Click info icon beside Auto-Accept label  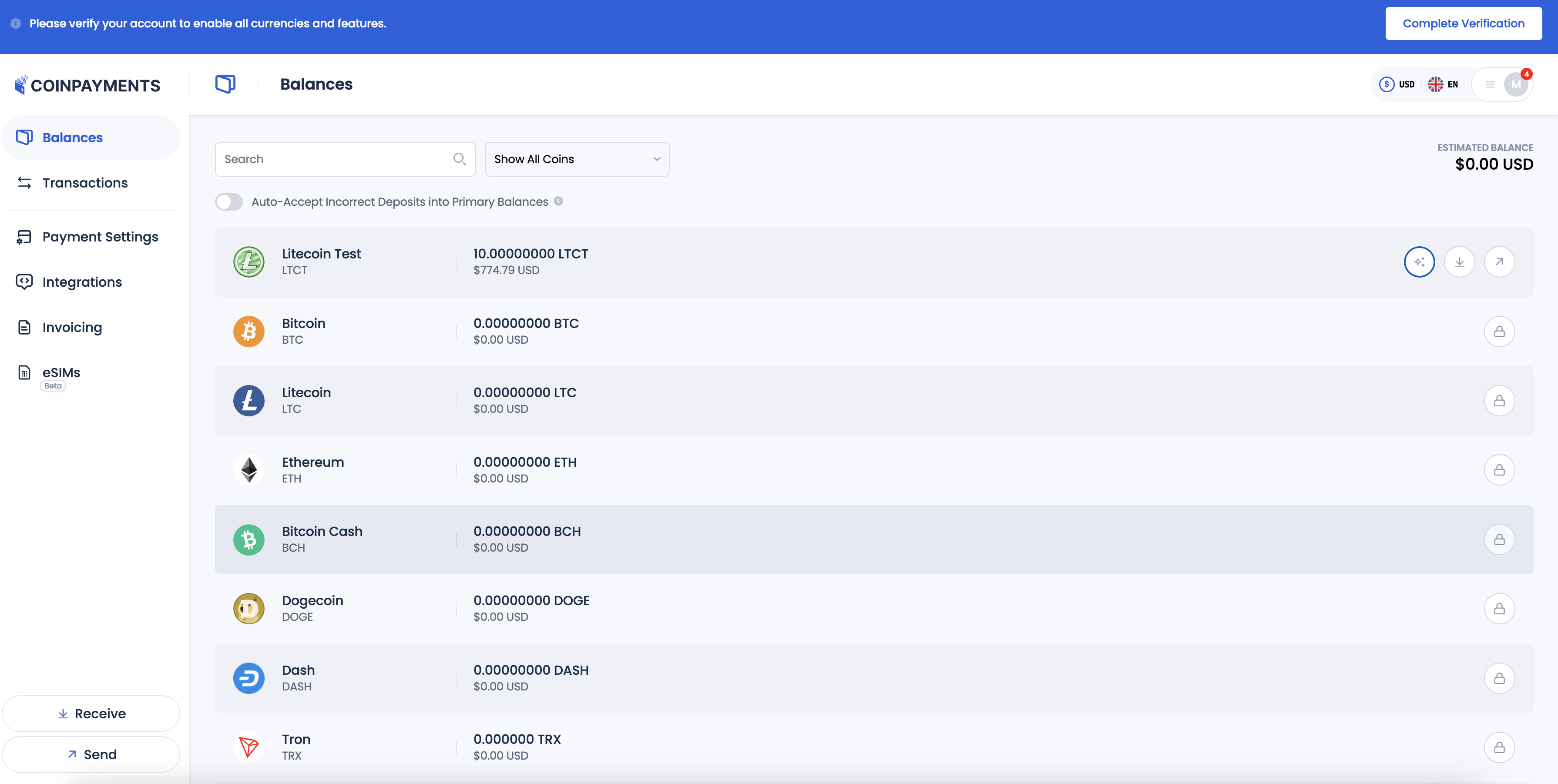coord(558,201)
